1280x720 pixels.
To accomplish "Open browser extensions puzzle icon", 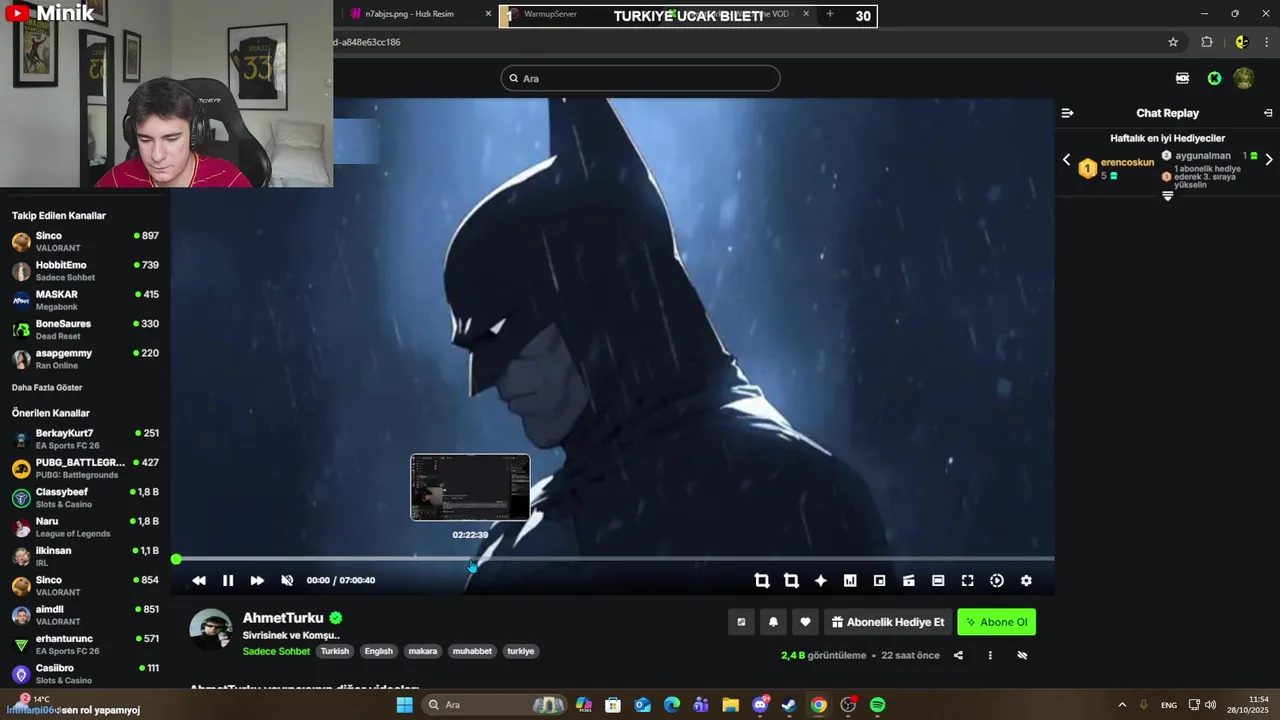I will (1207, 42).
